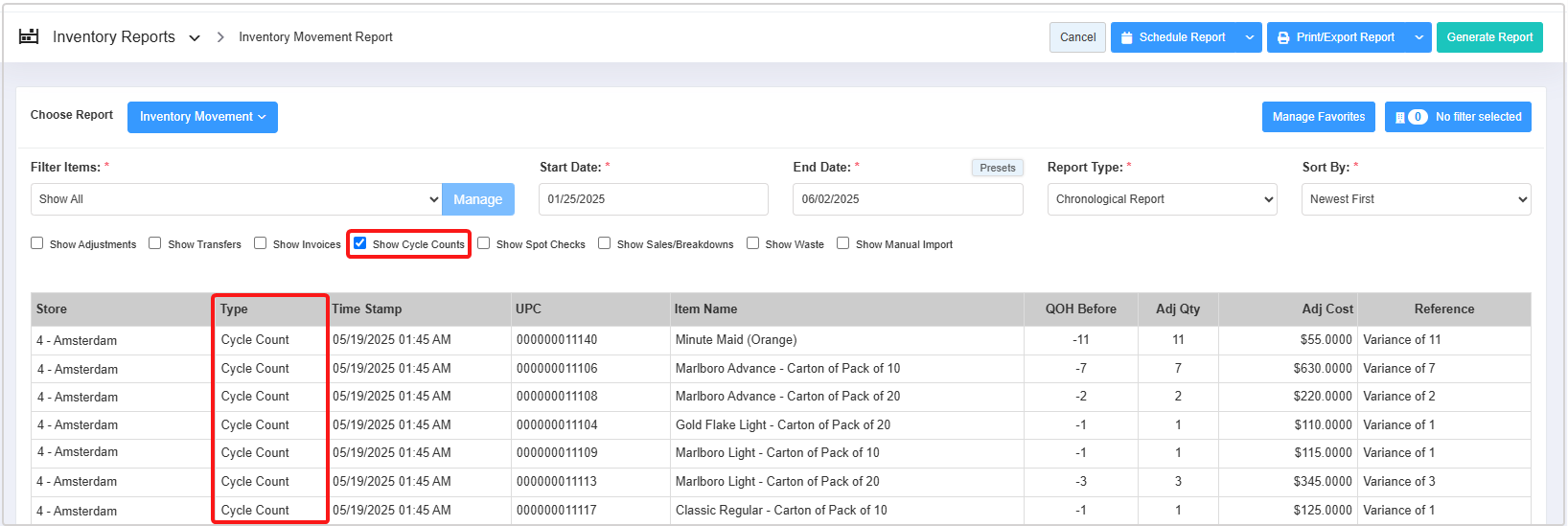The height and width of the screenshot is (526, 1568).
Task: Open the Inventory Movement report chooser
Action: (202, 117)
